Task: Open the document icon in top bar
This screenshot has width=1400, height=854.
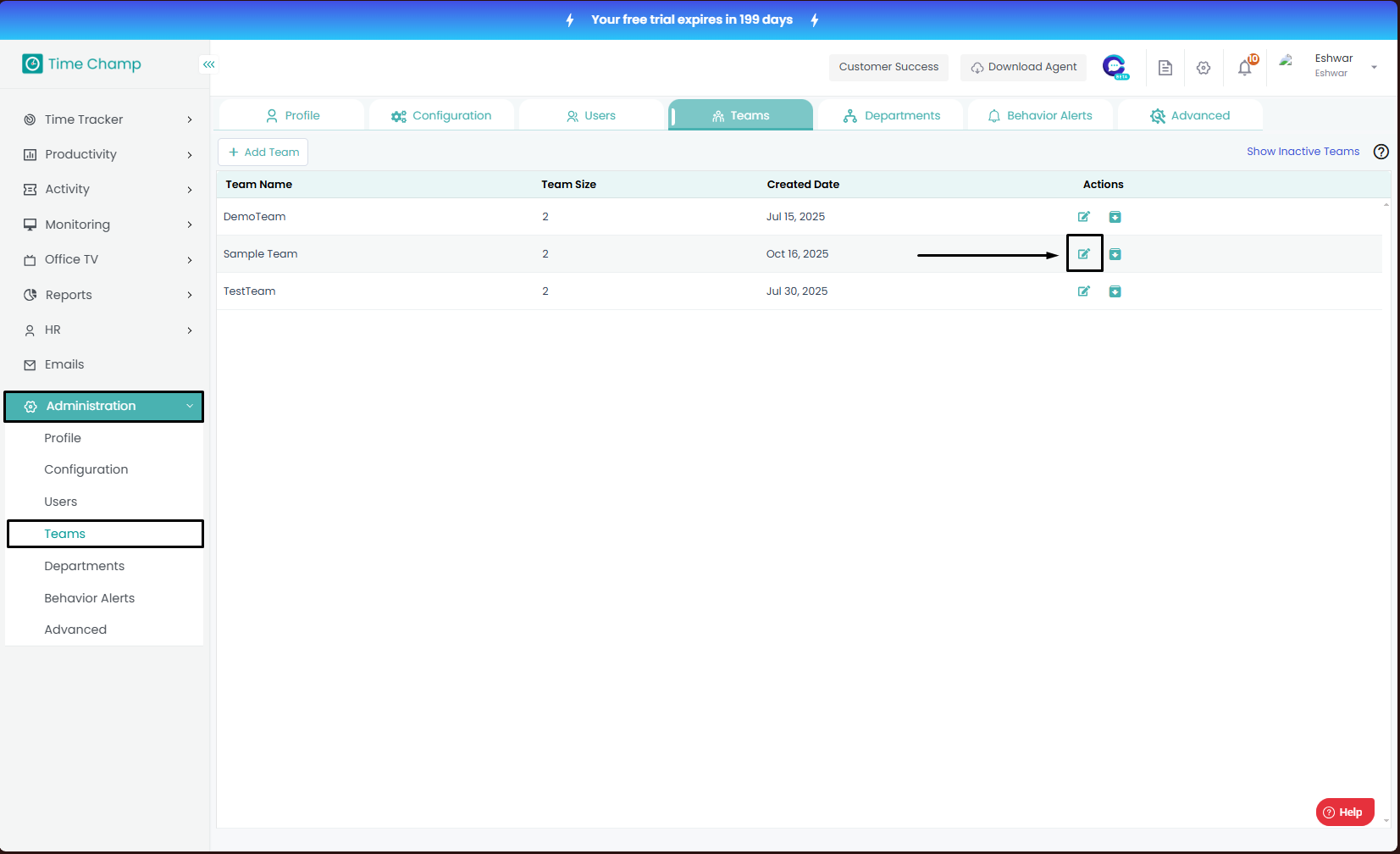Action: click(1165, 68)
